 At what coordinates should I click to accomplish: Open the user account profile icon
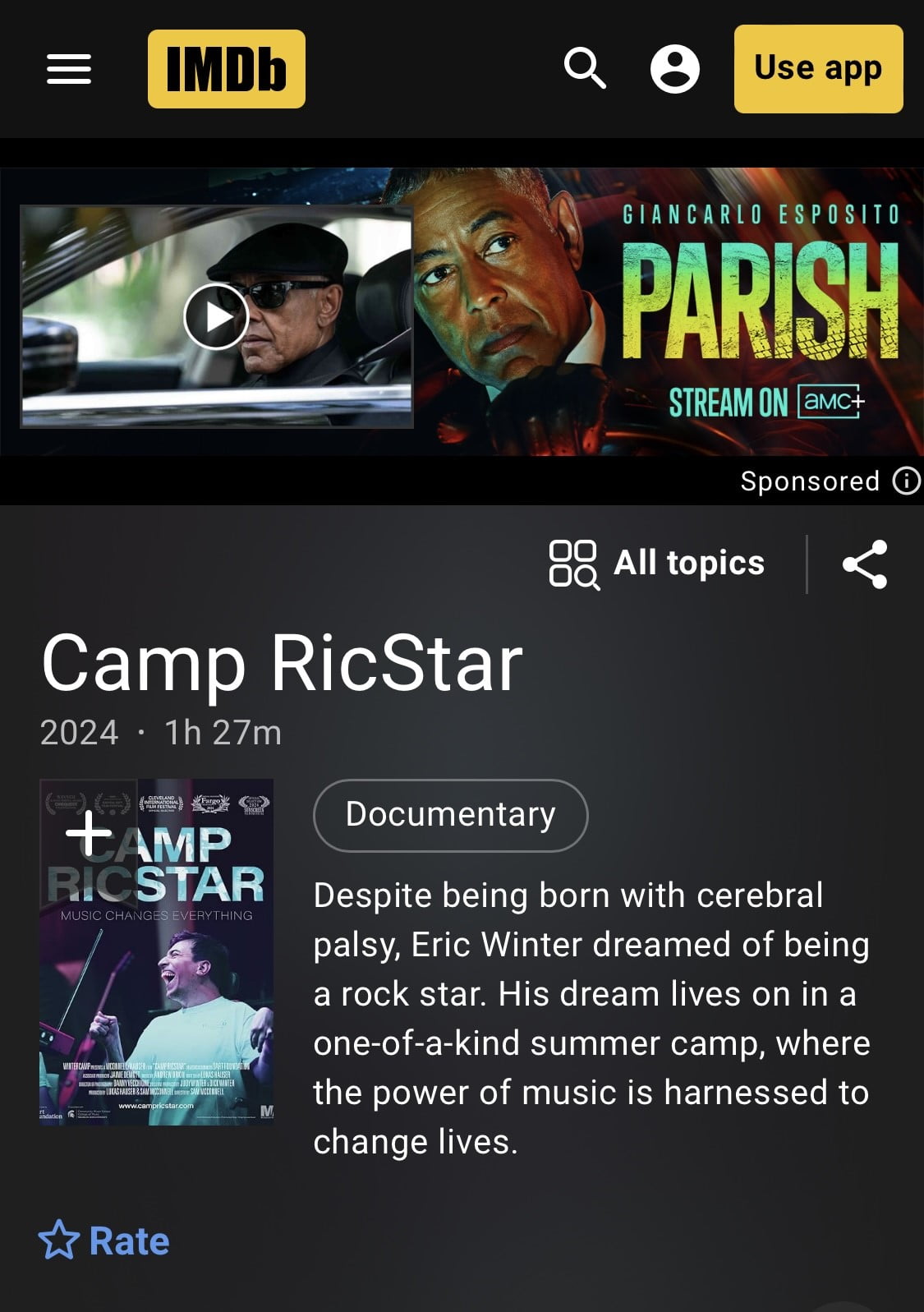point(675,69)
